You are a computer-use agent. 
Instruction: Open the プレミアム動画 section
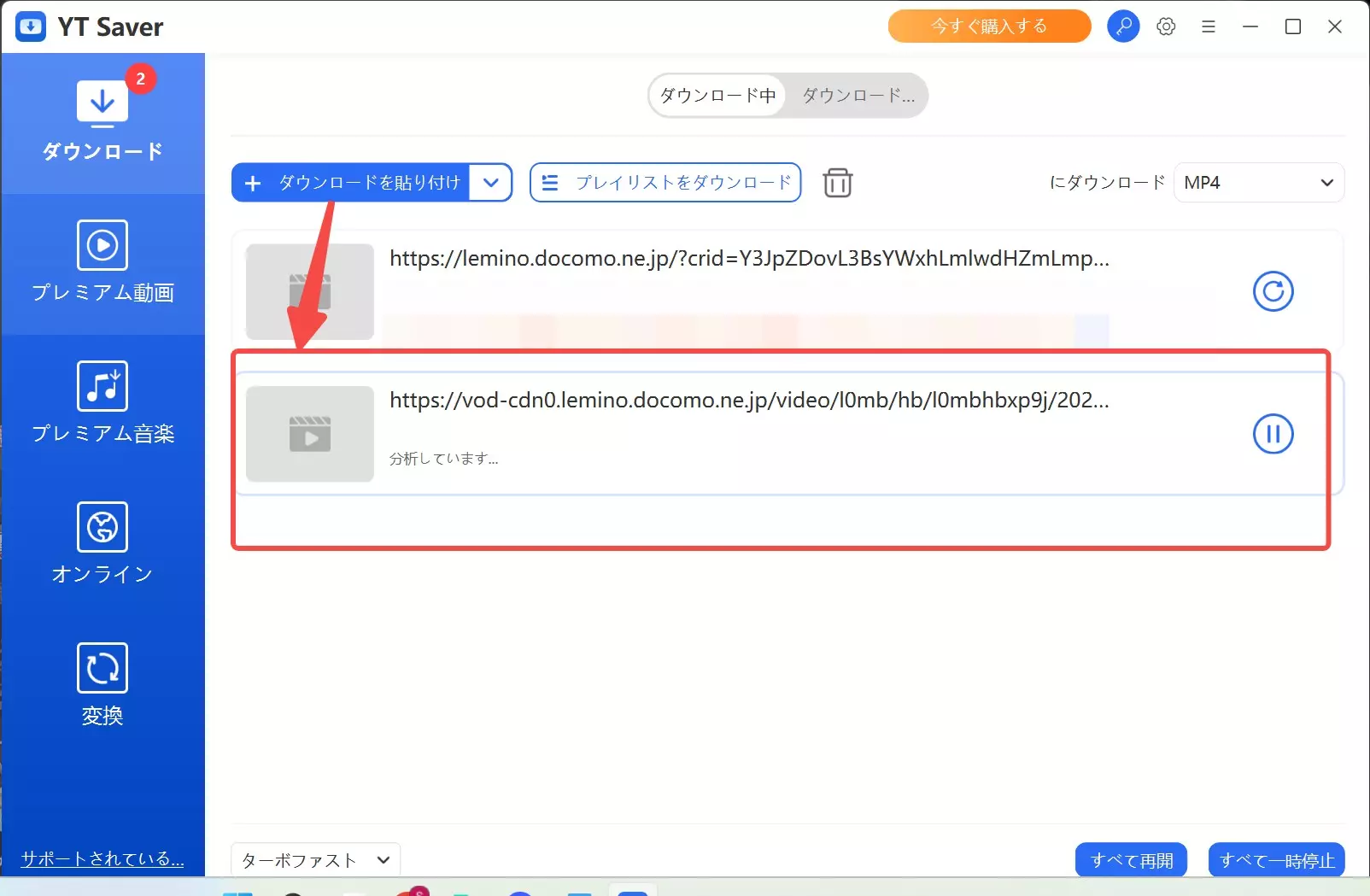pyautogui.click(x=102, y=263)
